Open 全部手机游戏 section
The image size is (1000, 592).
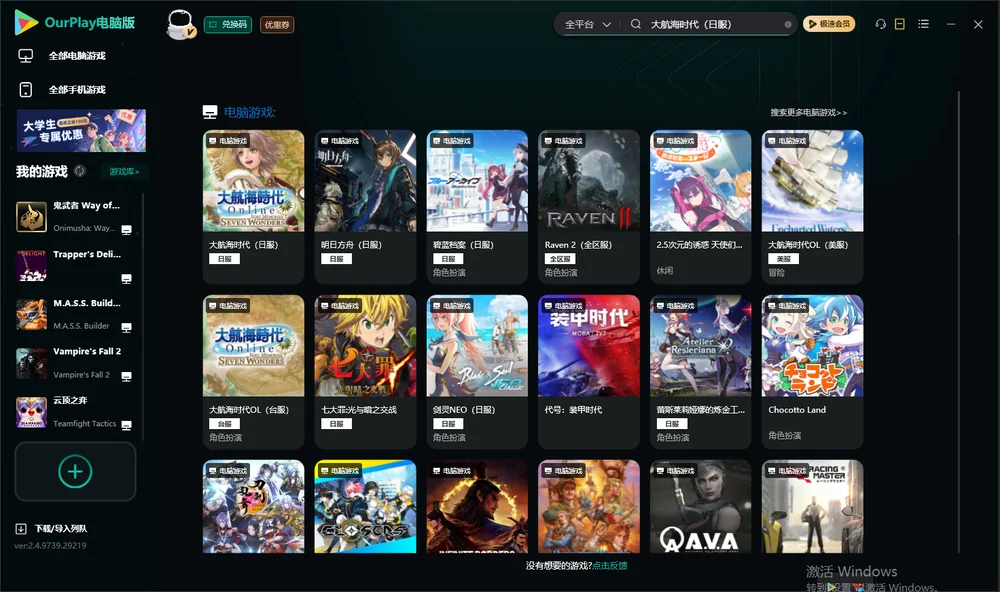coord(77,90)
